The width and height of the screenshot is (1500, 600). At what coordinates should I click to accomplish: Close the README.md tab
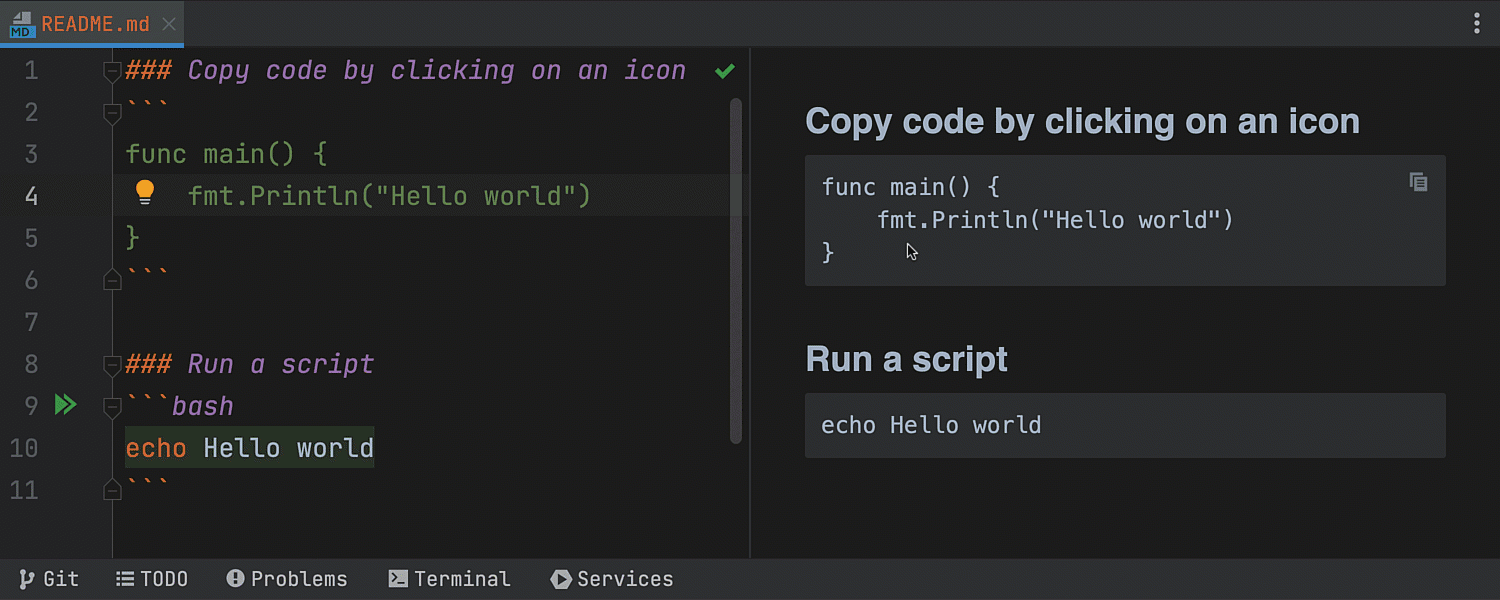(169, 24)
